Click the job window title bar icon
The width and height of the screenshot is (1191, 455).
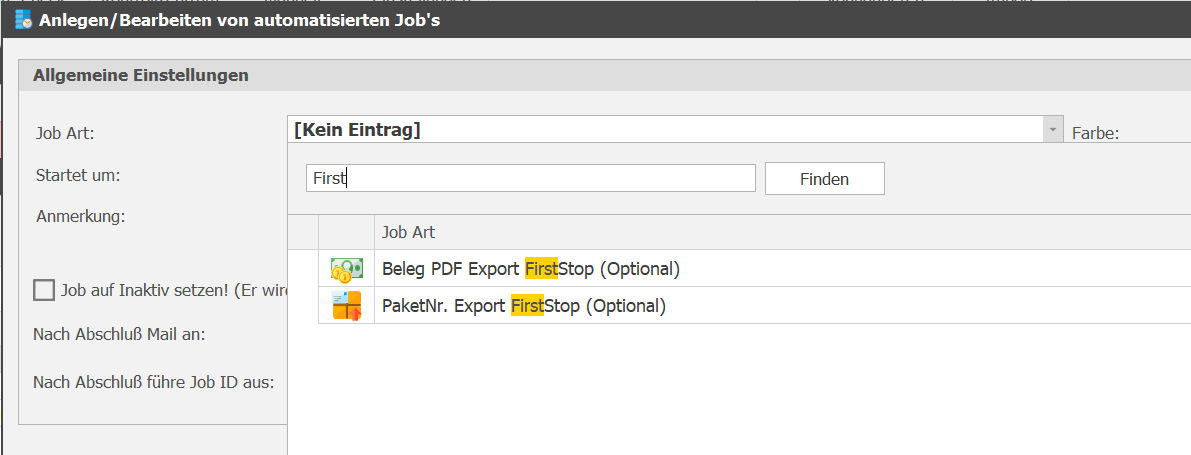[23, 19]
